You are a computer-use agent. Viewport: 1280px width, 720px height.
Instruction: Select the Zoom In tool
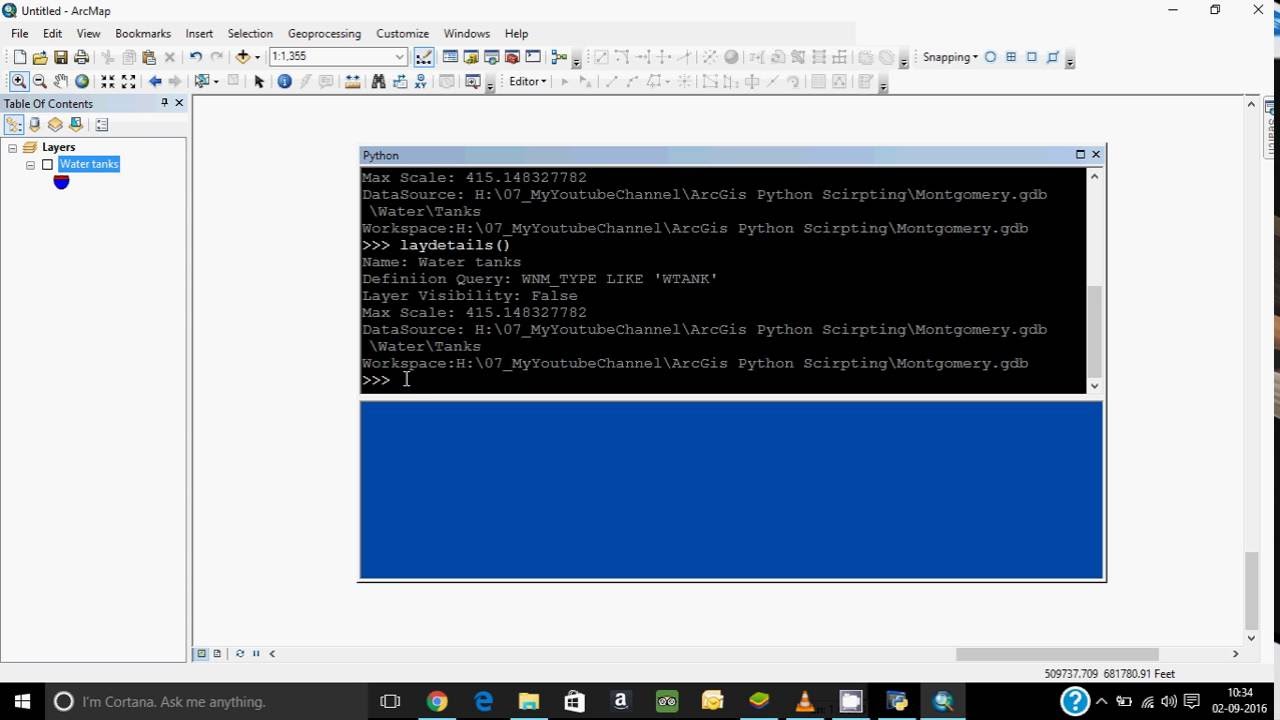[19, 81]
